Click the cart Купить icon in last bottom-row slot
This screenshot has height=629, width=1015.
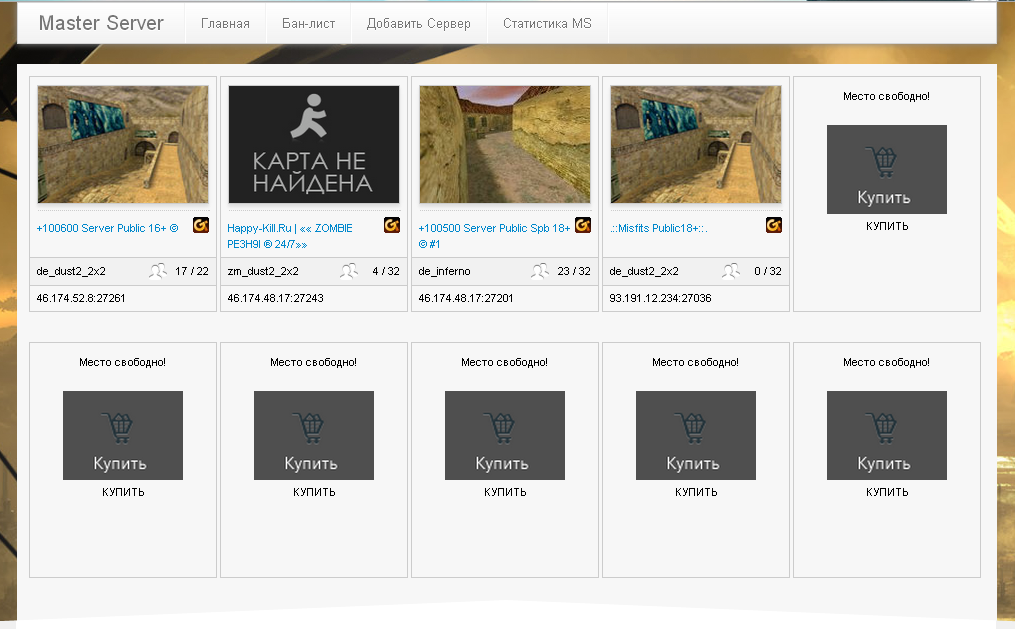tap(886, 435)
